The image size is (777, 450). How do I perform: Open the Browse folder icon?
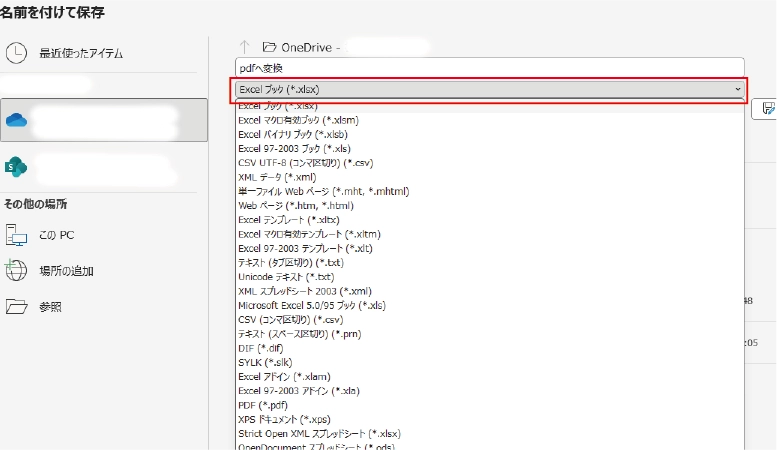click(16, 307)
